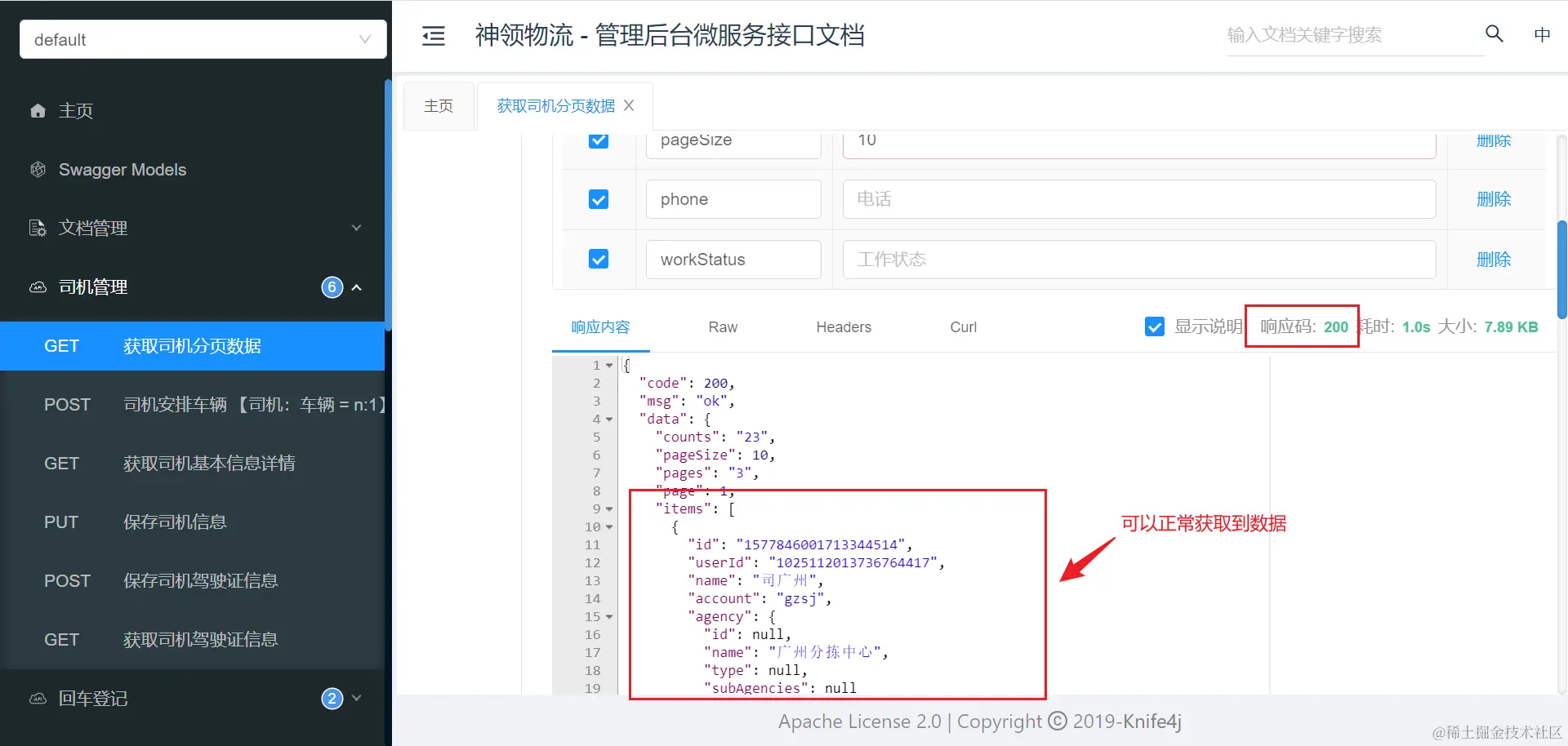Click the "msg": "ok" JSON line

pyautogui.click(x=687, y=402)
